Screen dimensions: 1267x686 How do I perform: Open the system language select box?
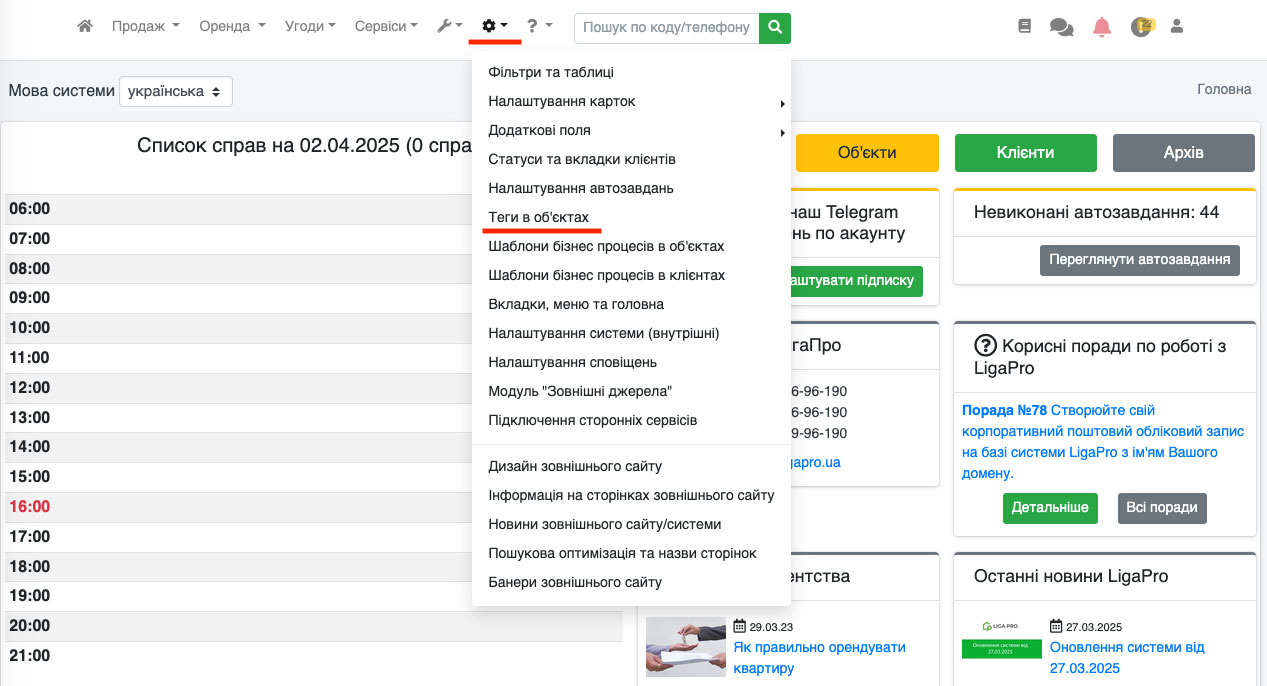(x=176, y=91)
